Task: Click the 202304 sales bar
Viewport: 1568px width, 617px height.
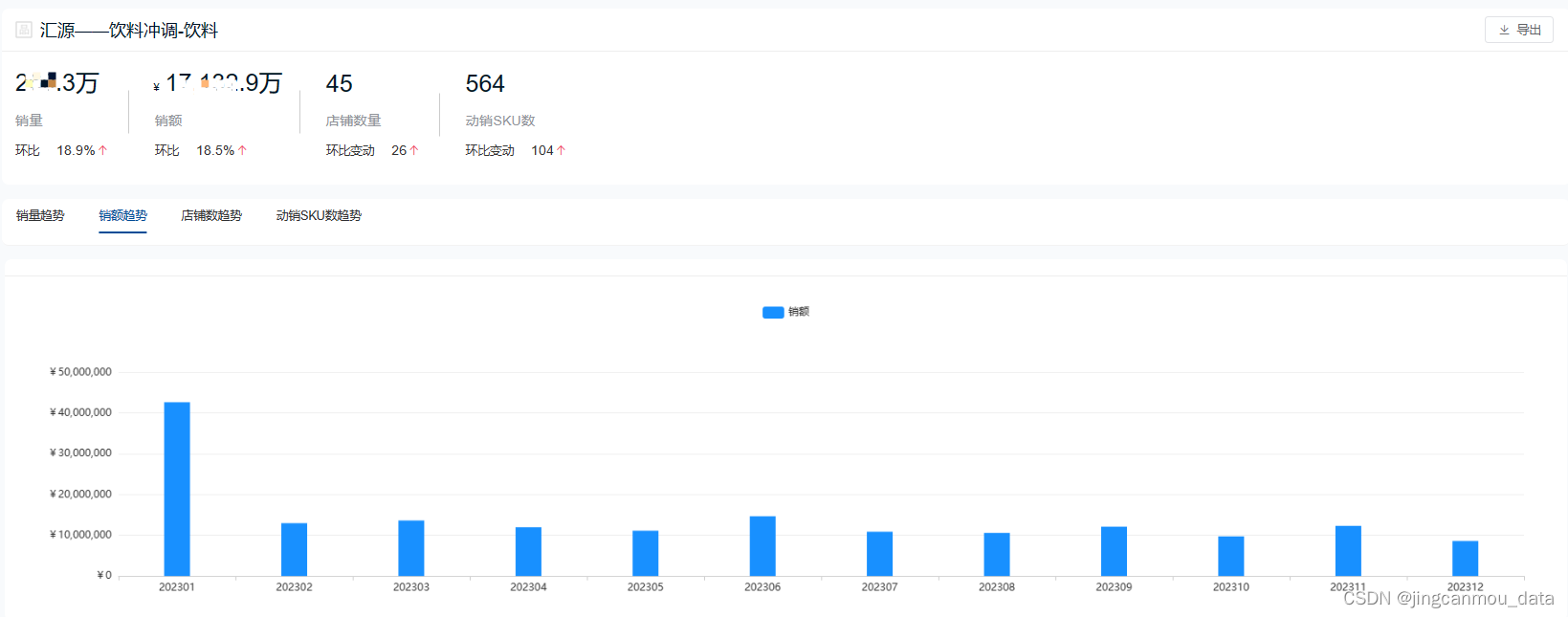Action: pyautogui.click(x=528, y=551)
